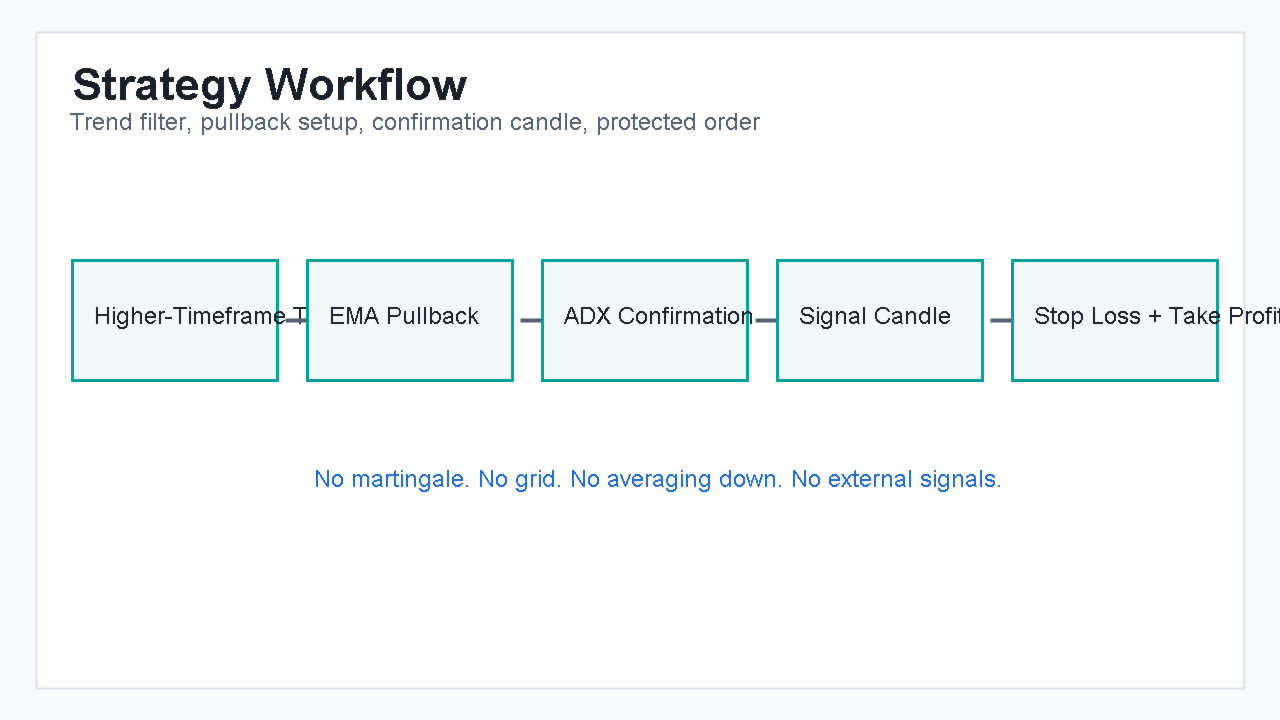The image size is (1280, 720).
Task: Select the Signal Candle step box
Action: pyautogui.click(x=880, y=320)
